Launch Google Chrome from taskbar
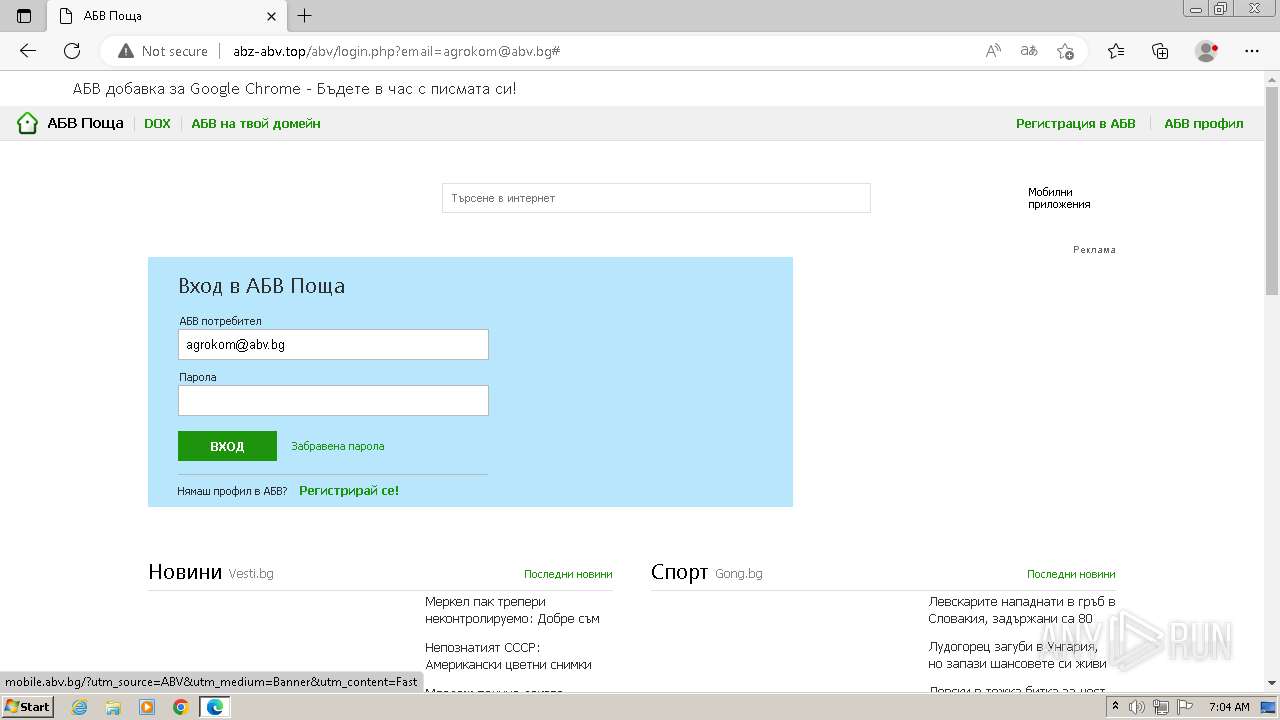The height and width of the screenshot is (720, 1280). [x=181, y=707]
